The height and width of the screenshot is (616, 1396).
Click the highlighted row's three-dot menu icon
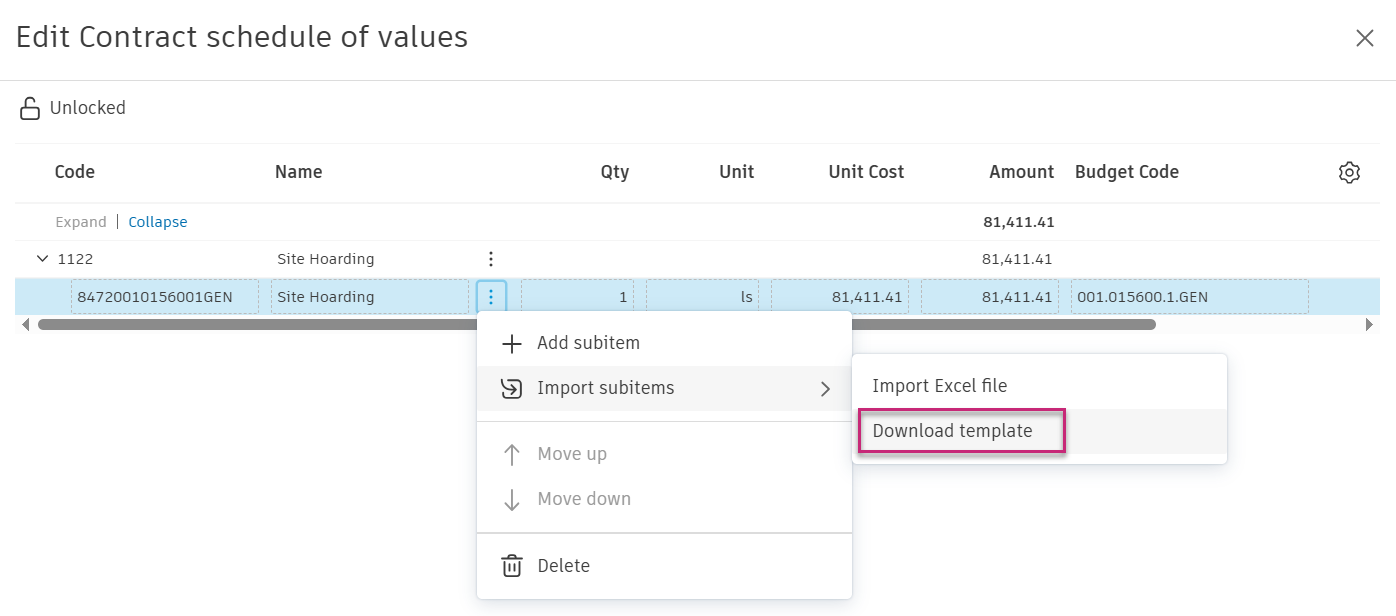[491, 297]
